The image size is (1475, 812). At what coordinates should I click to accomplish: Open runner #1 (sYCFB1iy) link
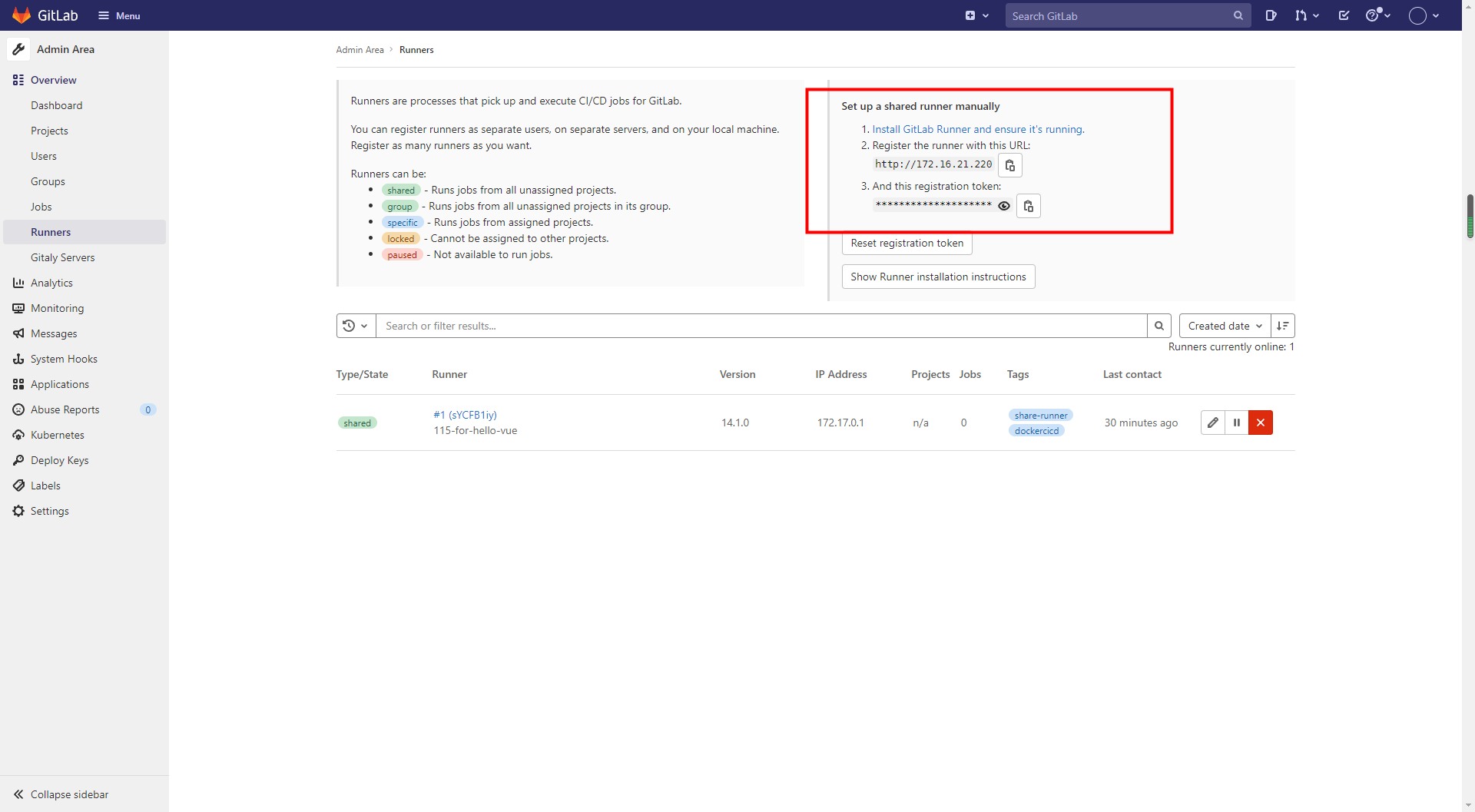point(465,415)
